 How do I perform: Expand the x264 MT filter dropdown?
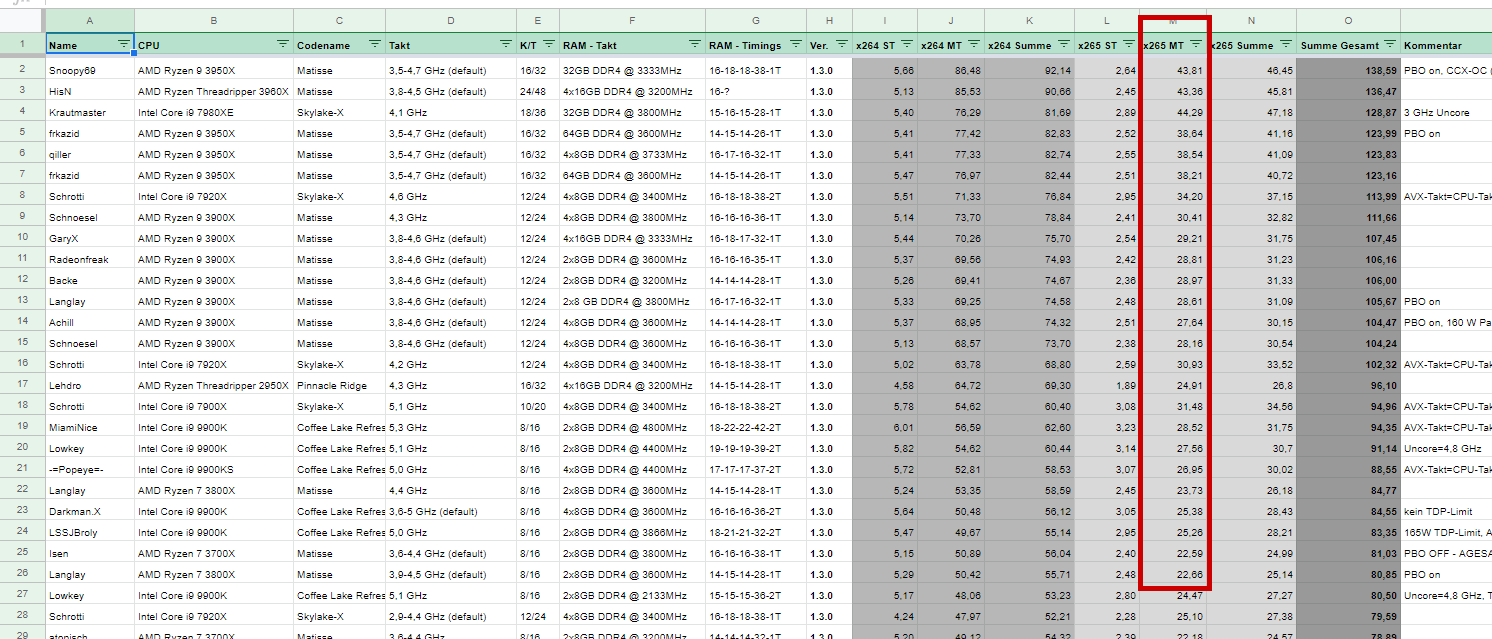(973, 44)
